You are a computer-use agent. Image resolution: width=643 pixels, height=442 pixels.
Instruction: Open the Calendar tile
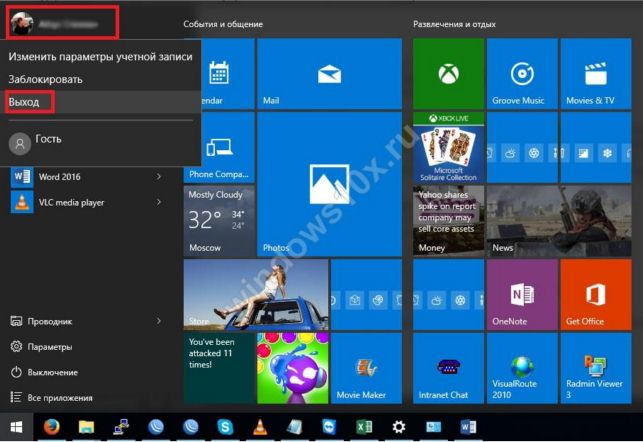tap(228, 74)
